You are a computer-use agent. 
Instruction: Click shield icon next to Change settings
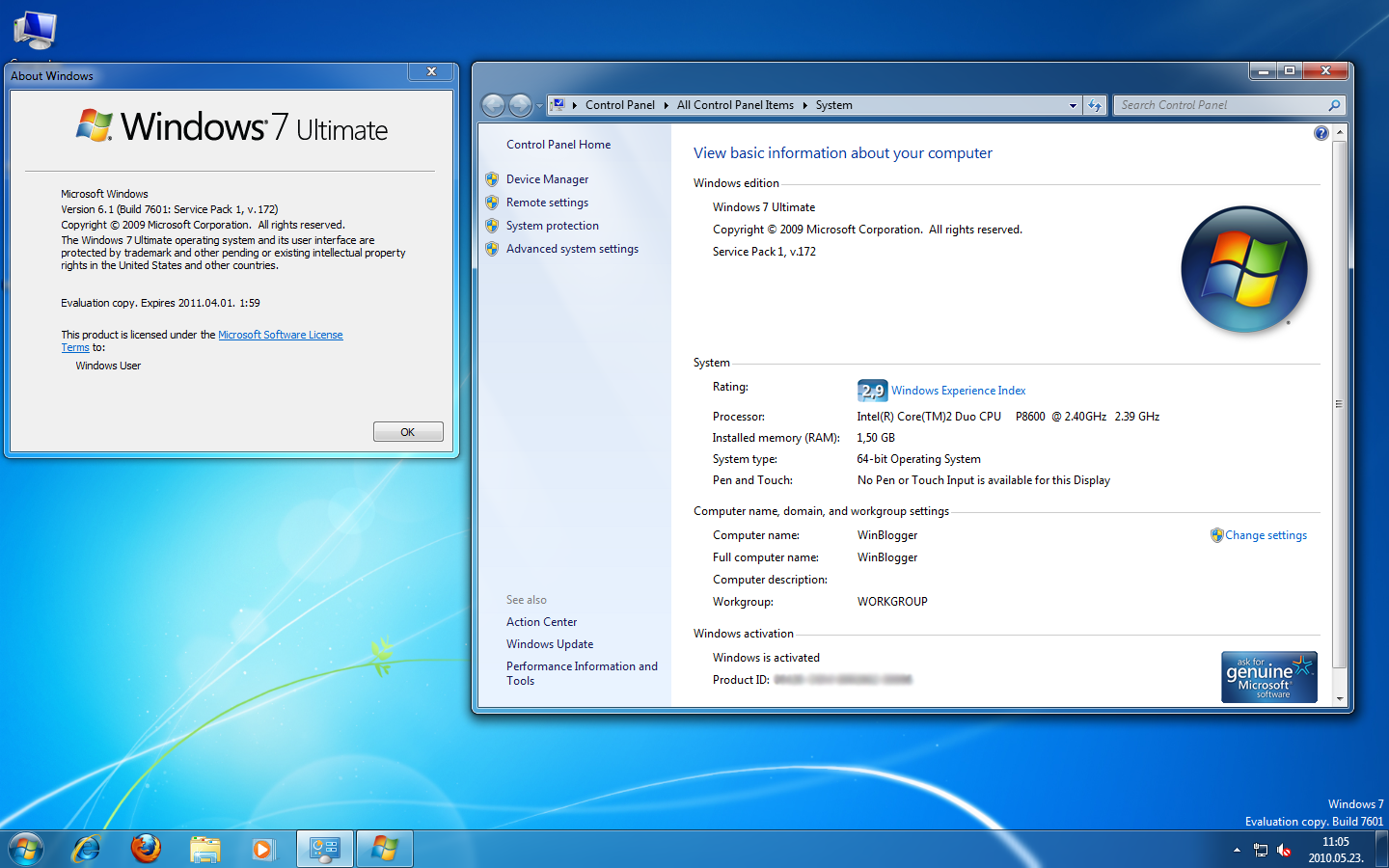[x=1217, y=535]
